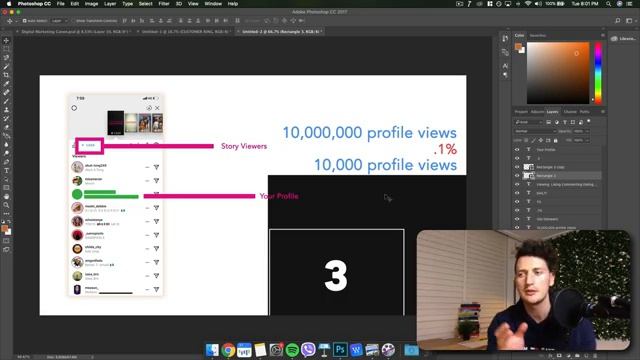Toggle layer filtering on or off
Screen dimensions: 640x360
click(x=589, y=121)
